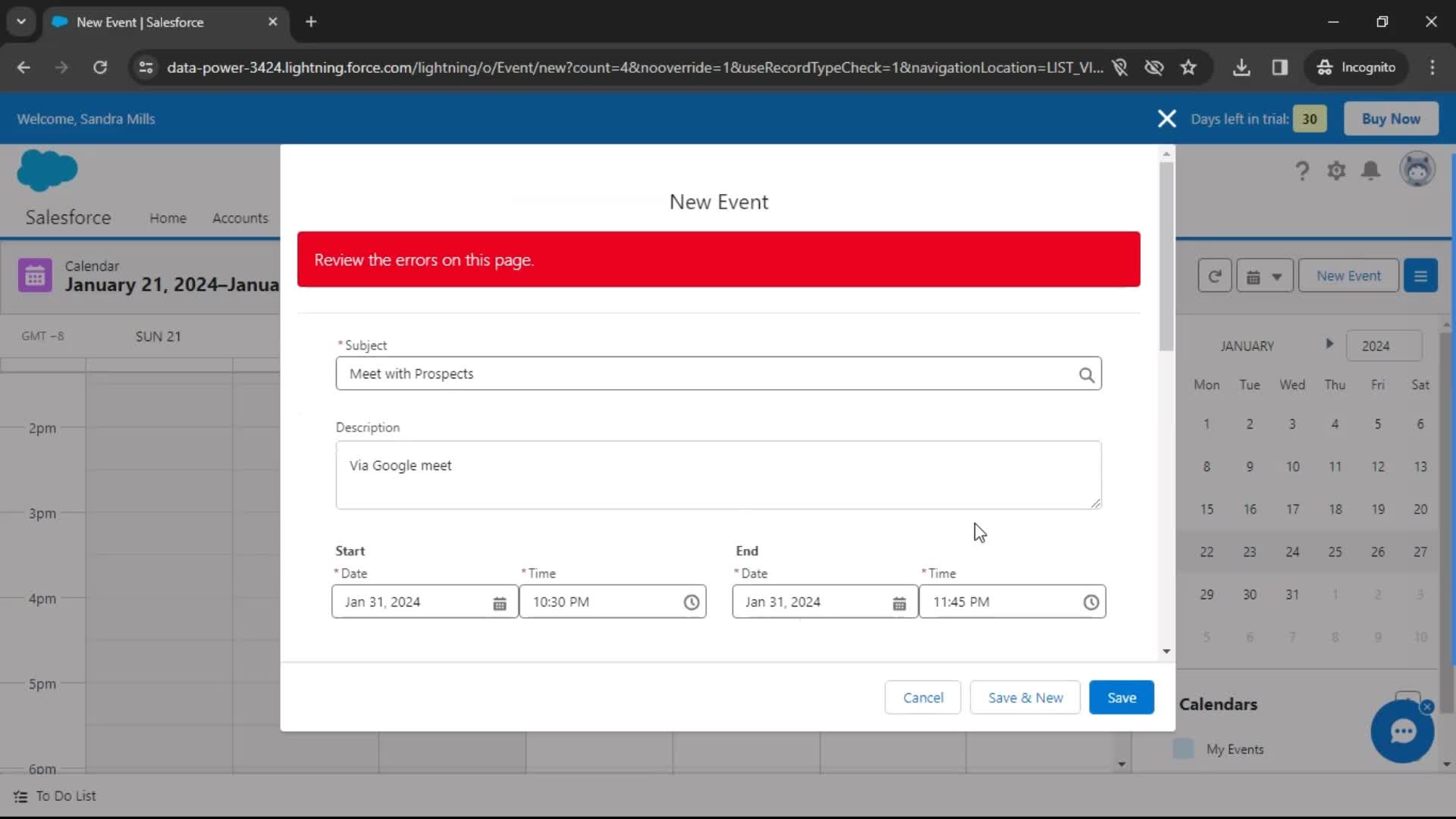Open the End date calendar picker icon
The height and width of the screenshot is (819, 1456).
pos(899,603)
